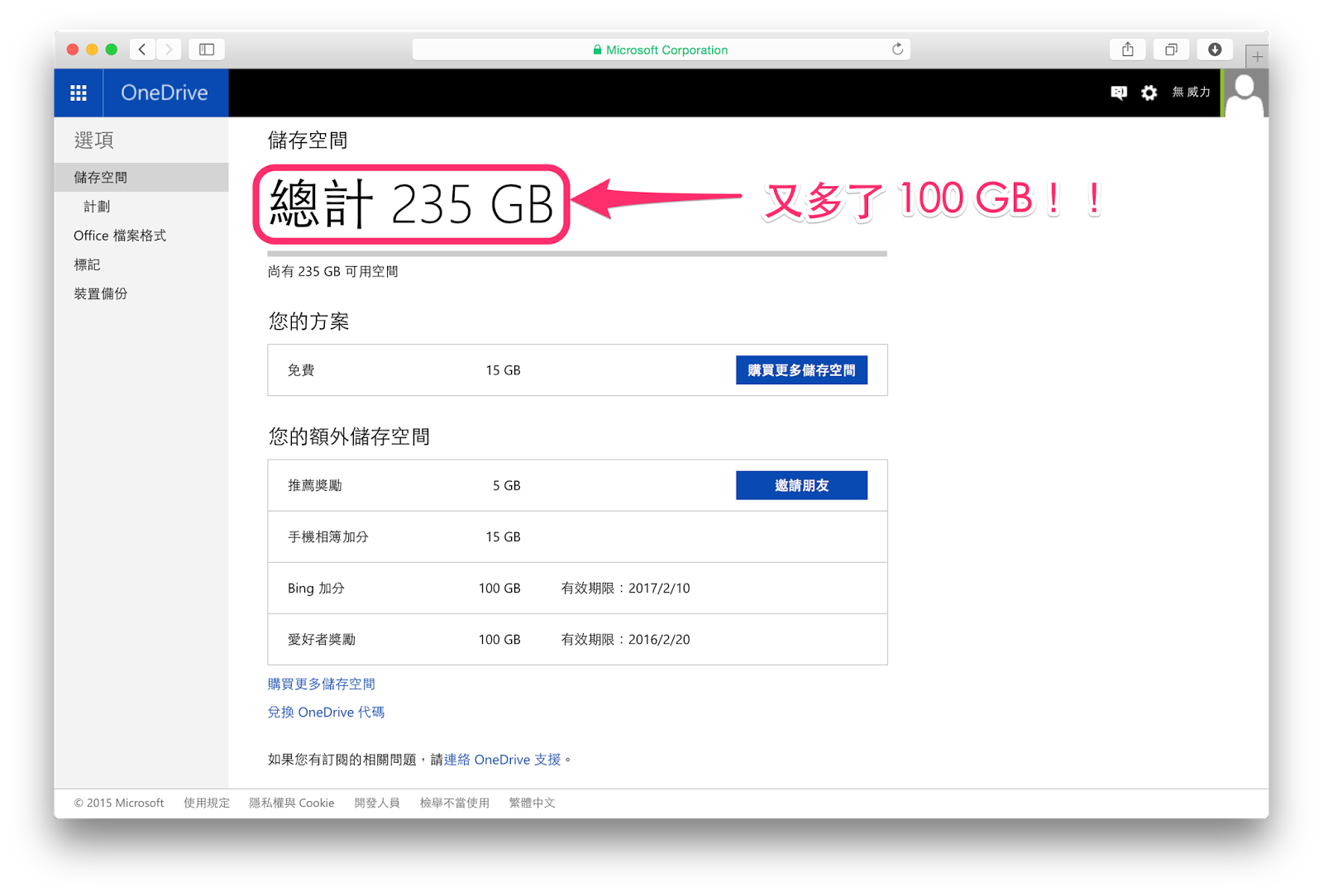Click the 愛好者獎勵 row label

[322, 639]
